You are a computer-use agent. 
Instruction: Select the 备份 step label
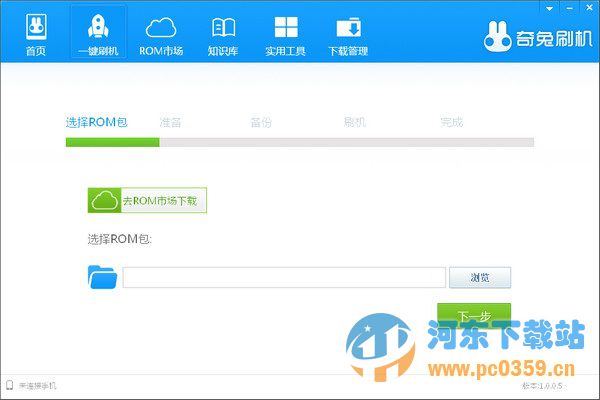click(x=261, y=122)
